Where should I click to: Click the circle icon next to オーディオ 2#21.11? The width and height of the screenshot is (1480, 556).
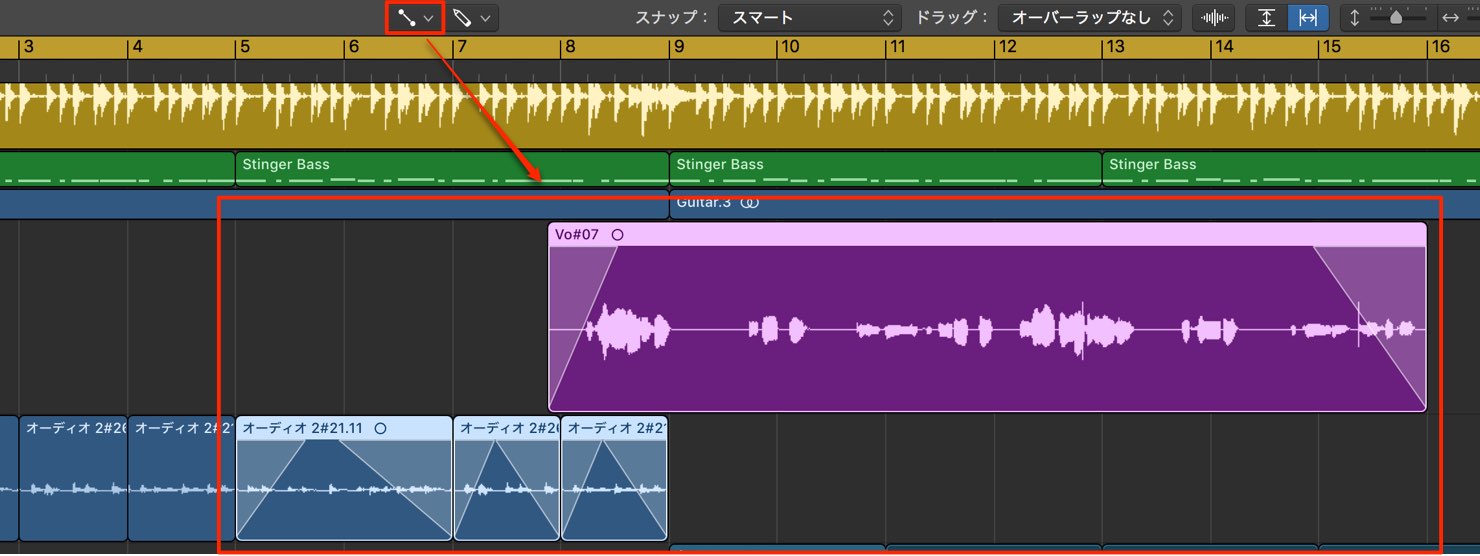click(x=380, y=428)
